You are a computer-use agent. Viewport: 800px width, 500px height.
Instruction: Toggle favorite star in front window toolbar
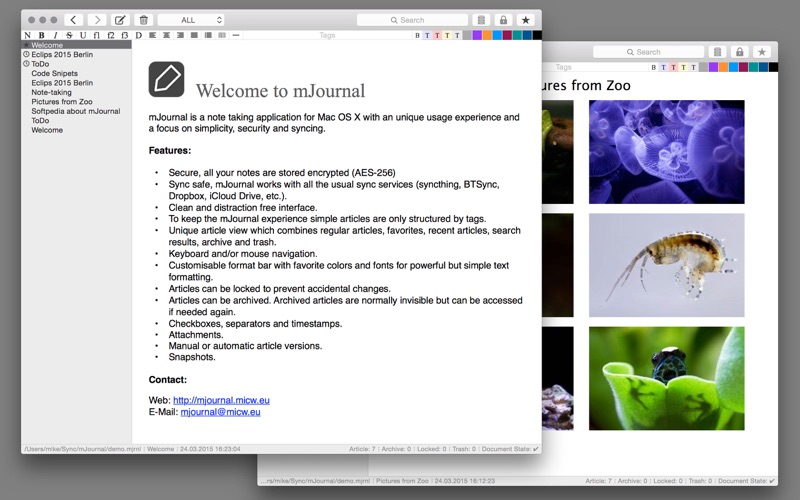[x=526, y=20]
